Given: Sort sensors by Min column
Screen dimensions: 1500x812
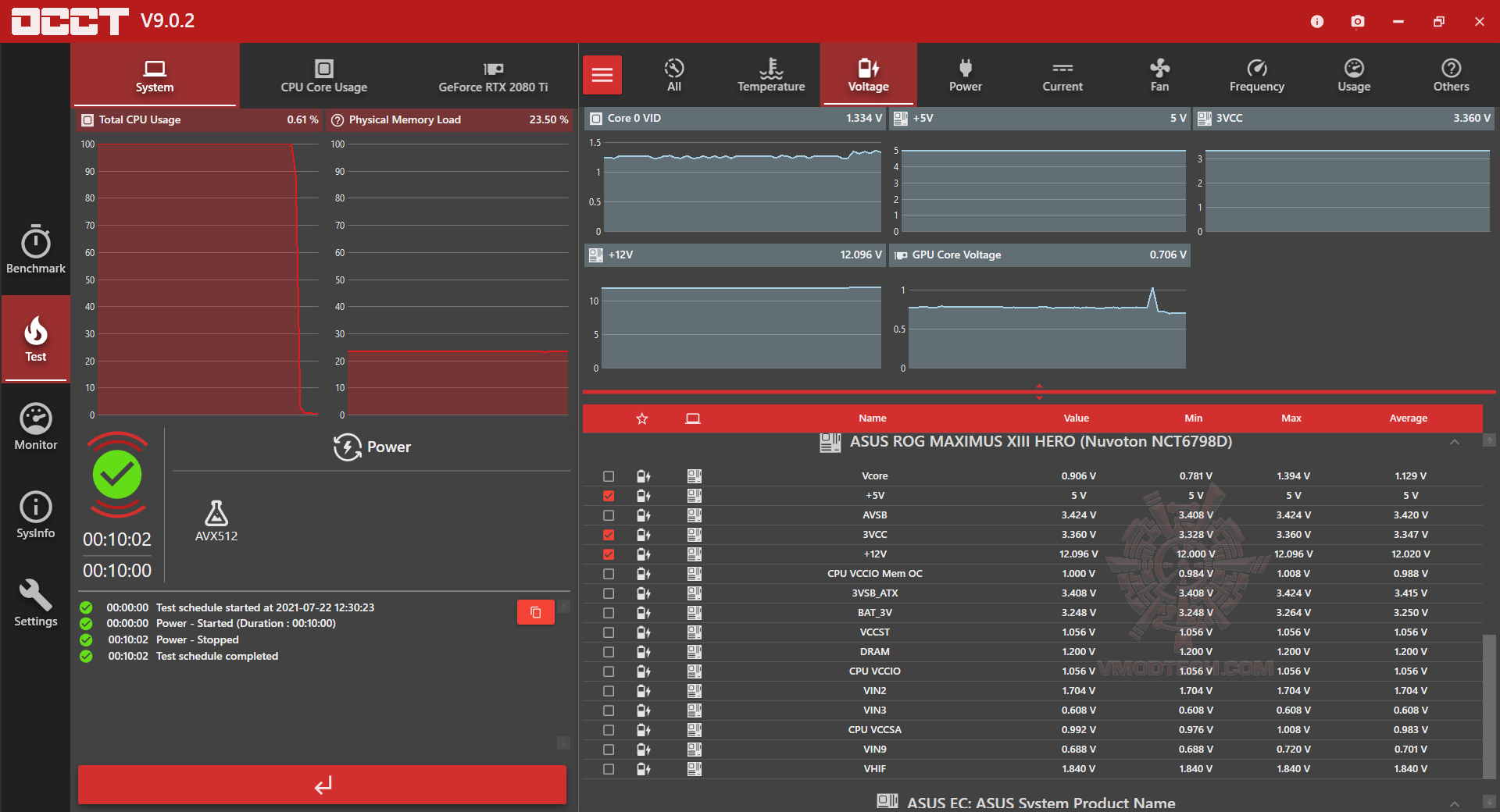Looking at the screenshot, I should click(x=1194, y=418).
